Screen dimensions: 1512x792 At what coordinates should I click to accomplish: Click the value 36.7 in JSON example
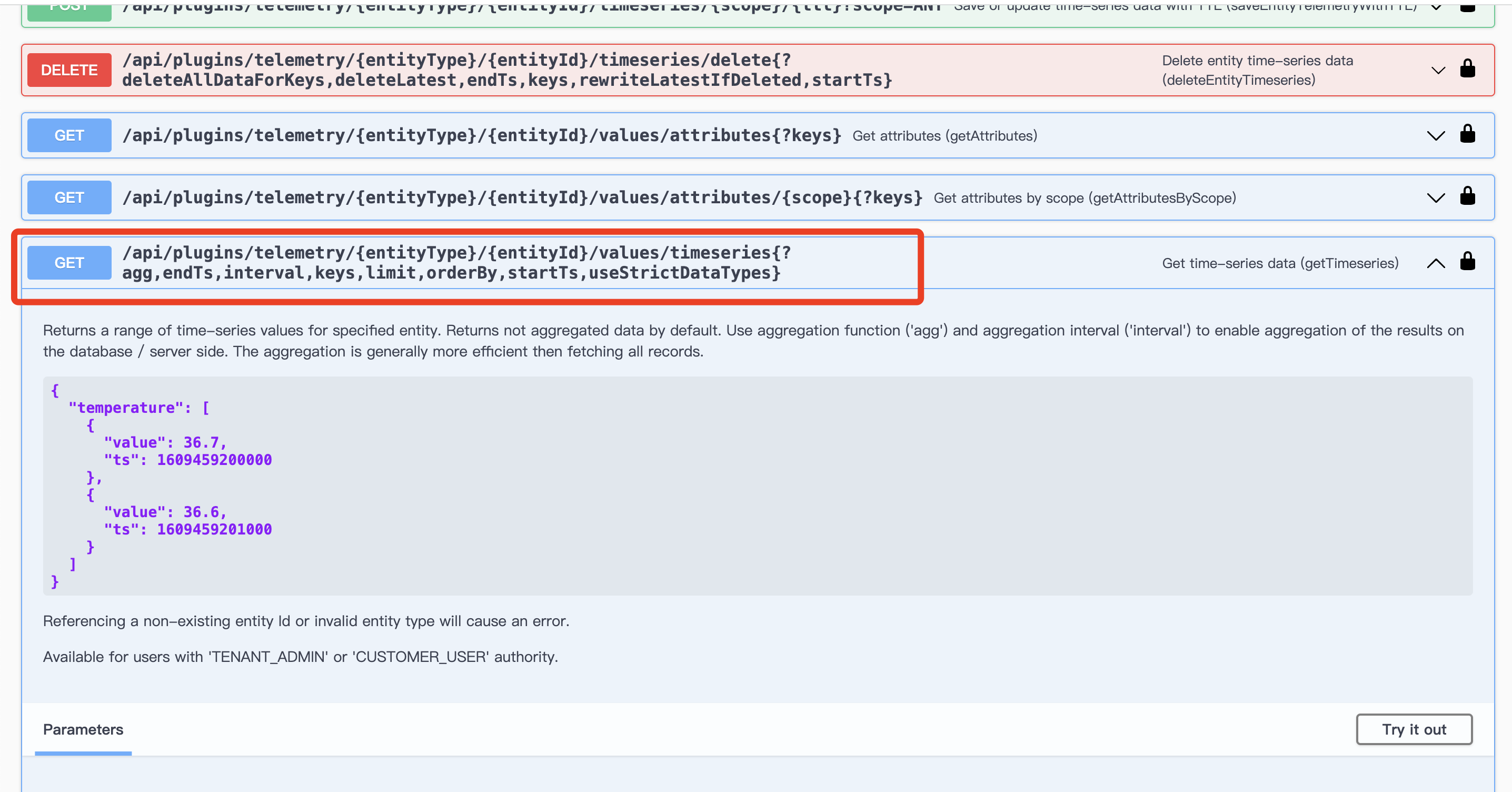click(201, 442)
